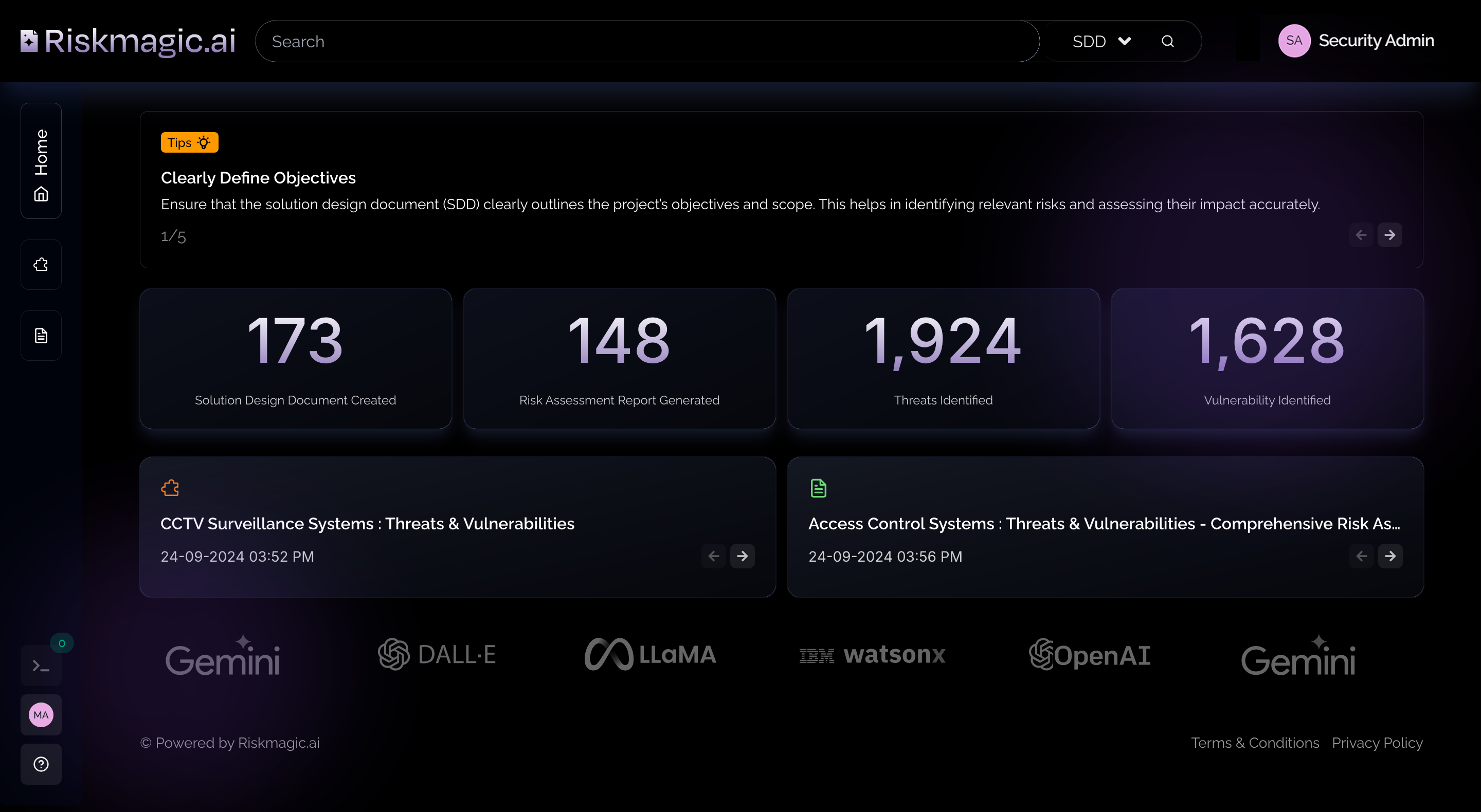Open the terminal console sidebar icon
The height and width of the screenshot is (812, 1481).
[x=41, y=666]
